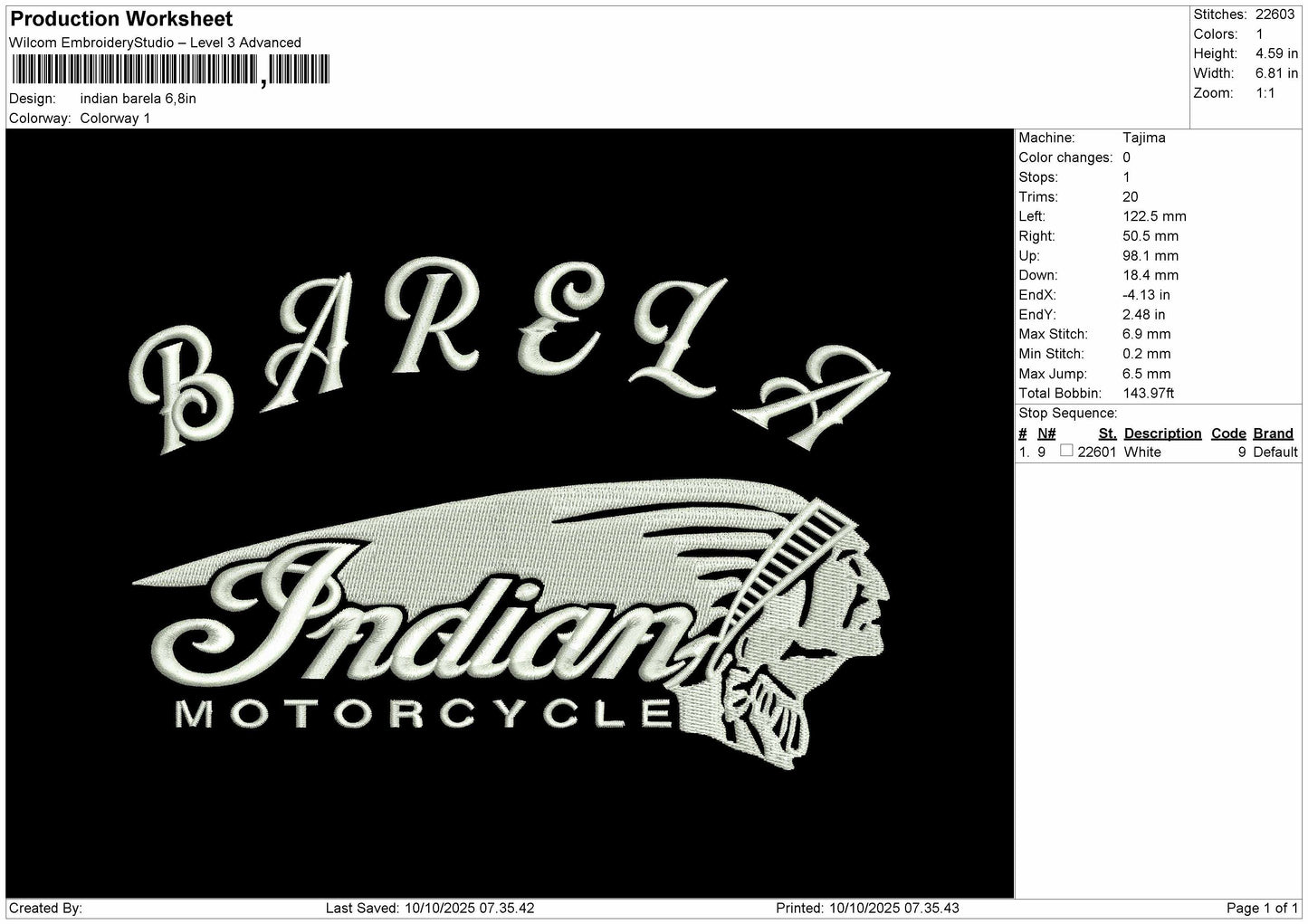Click the Up value '98.1 mm'

click(x=1150, y=256)
